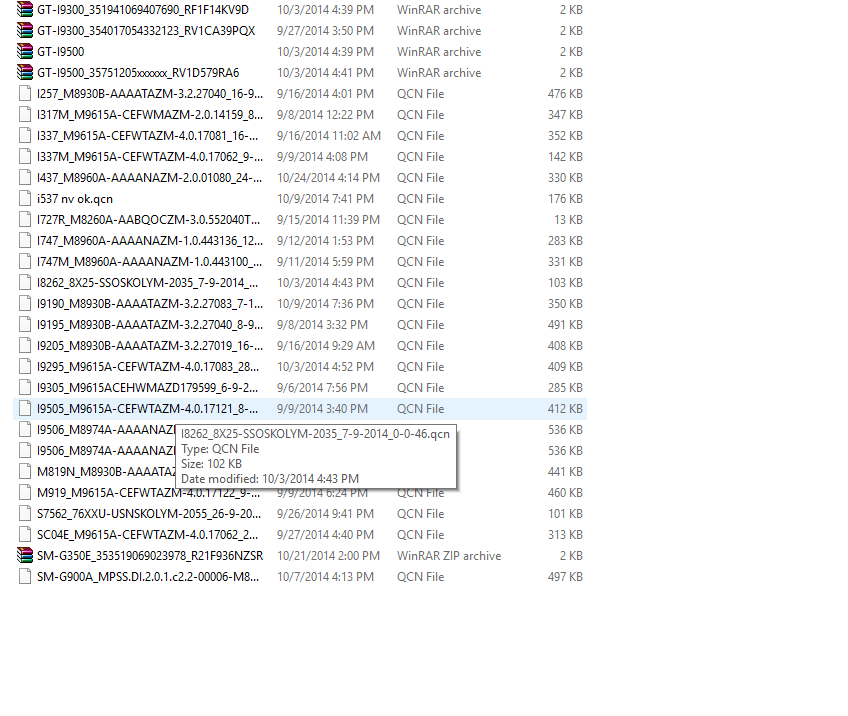This screenshot has height=716, width=848.
Task: Click the file icon of I337M_M9615A
Action: (x=25, y=157)
